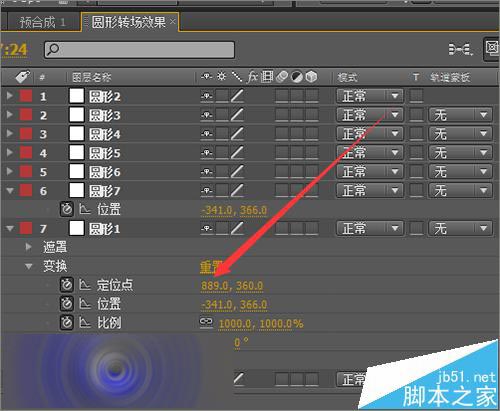500x411 pixels.
Task: Click the 模式 column header
Action: (x=347, y=77)
